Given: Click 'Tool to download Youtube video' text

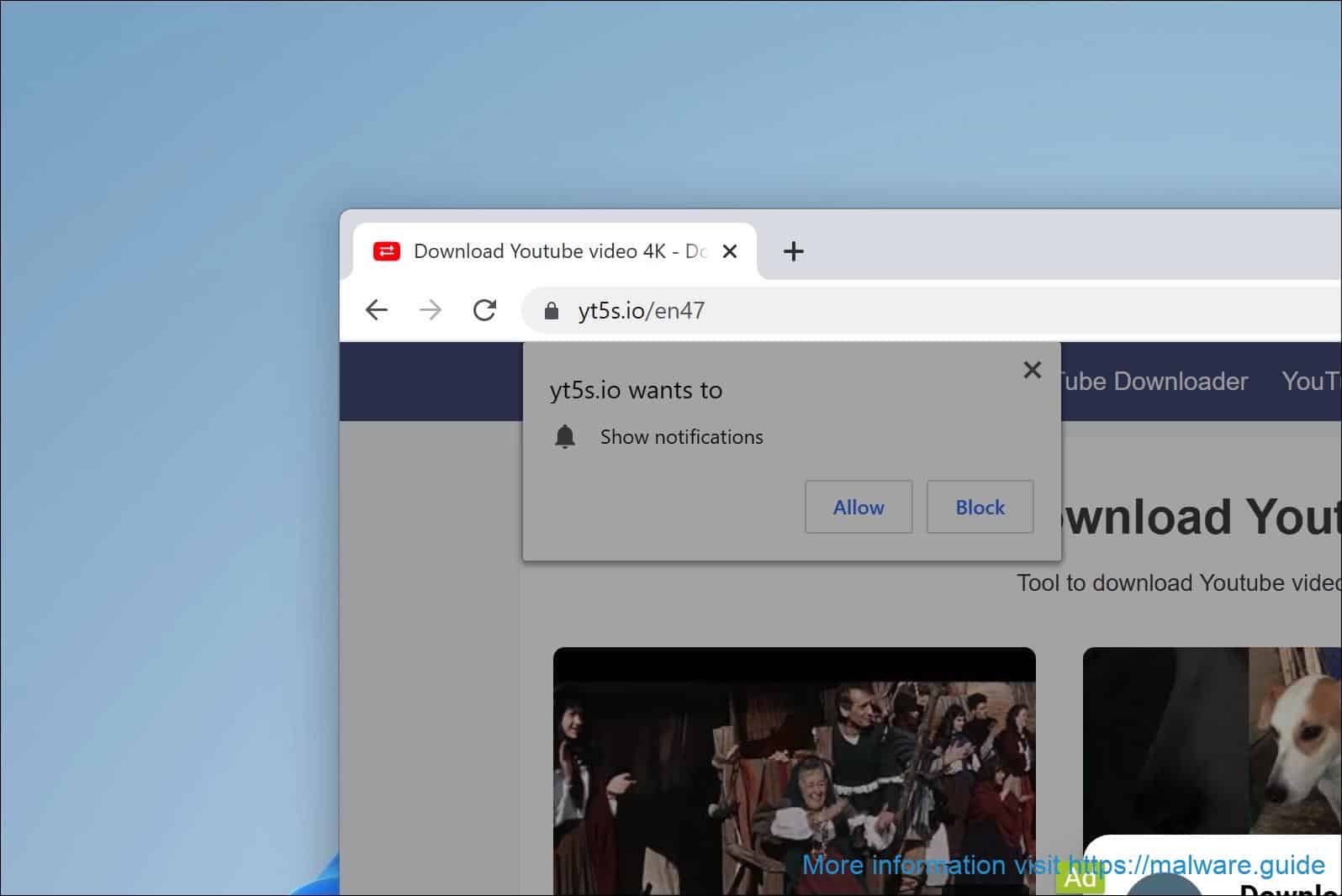Looking at the screenshot, I should [1179, 583].
